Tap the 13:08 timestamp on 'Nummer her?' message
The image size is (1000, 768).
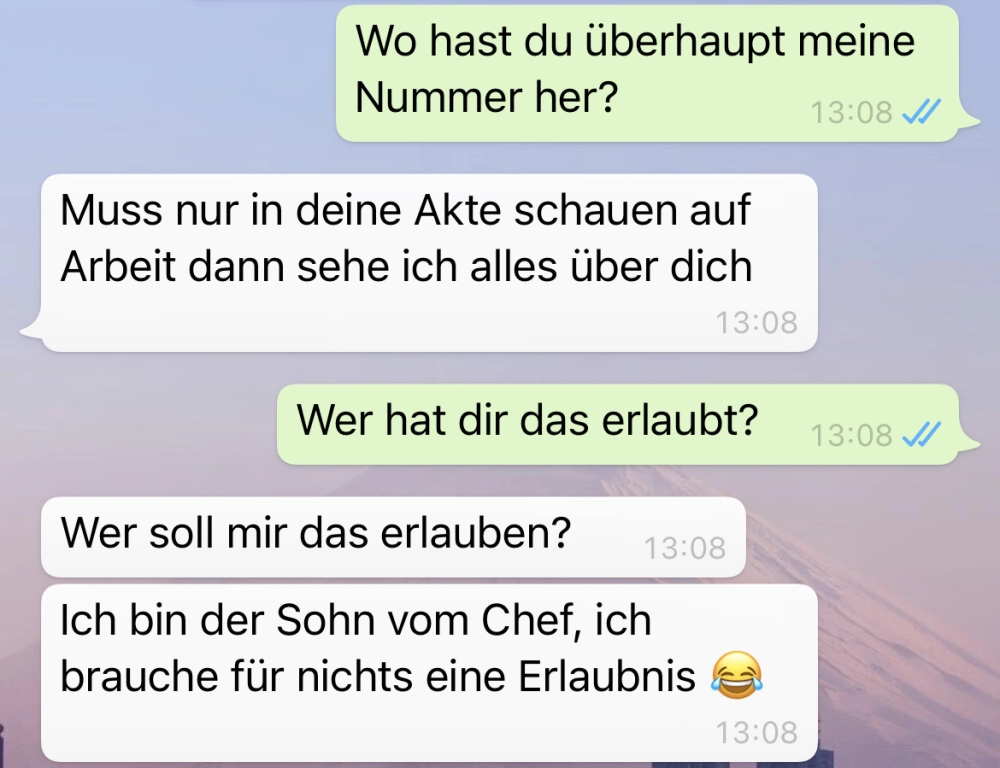click(851, 113)
